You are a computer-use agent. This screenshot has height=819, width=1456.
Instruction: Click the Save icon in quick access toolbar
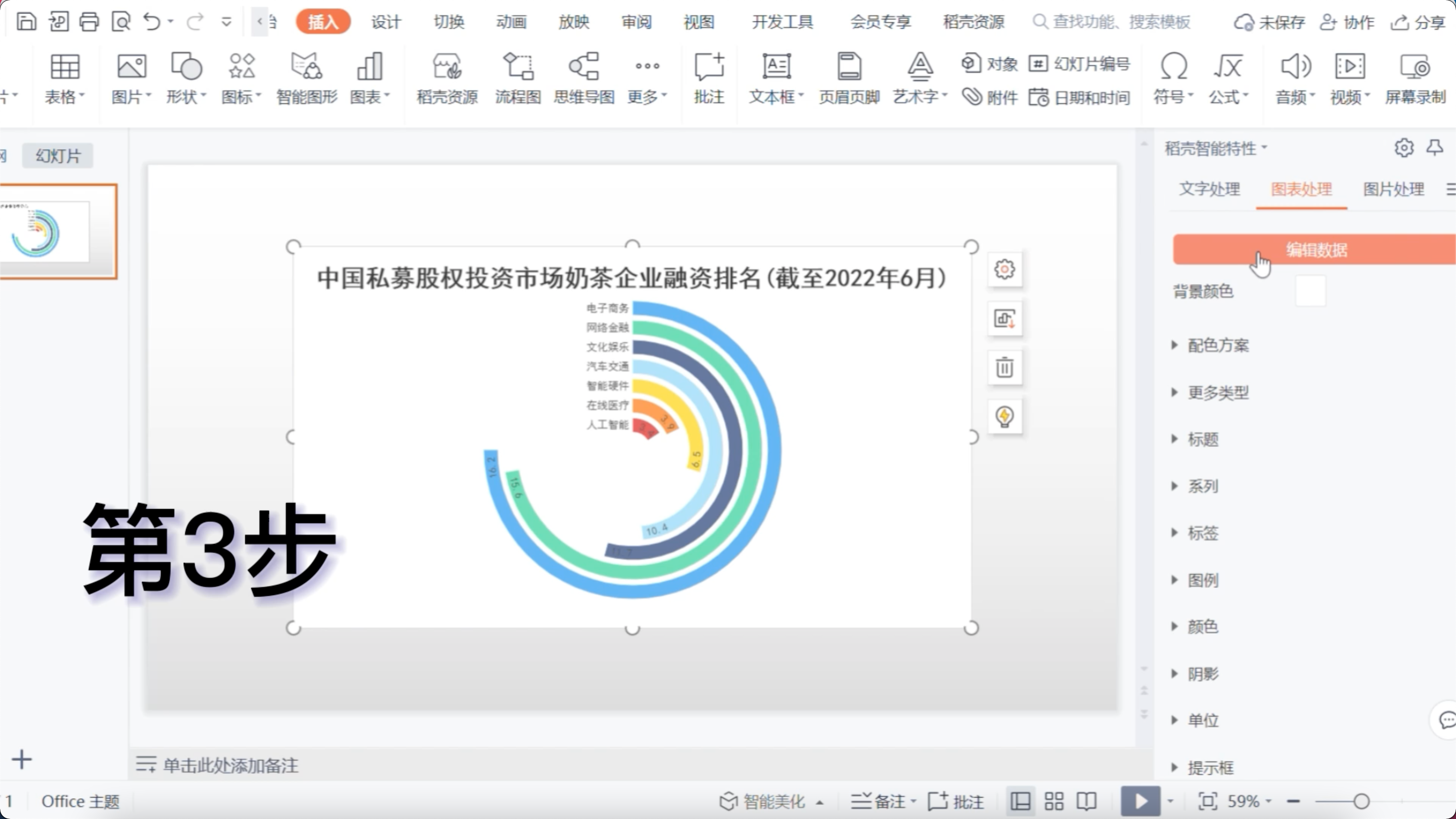[x=27, y=21]
